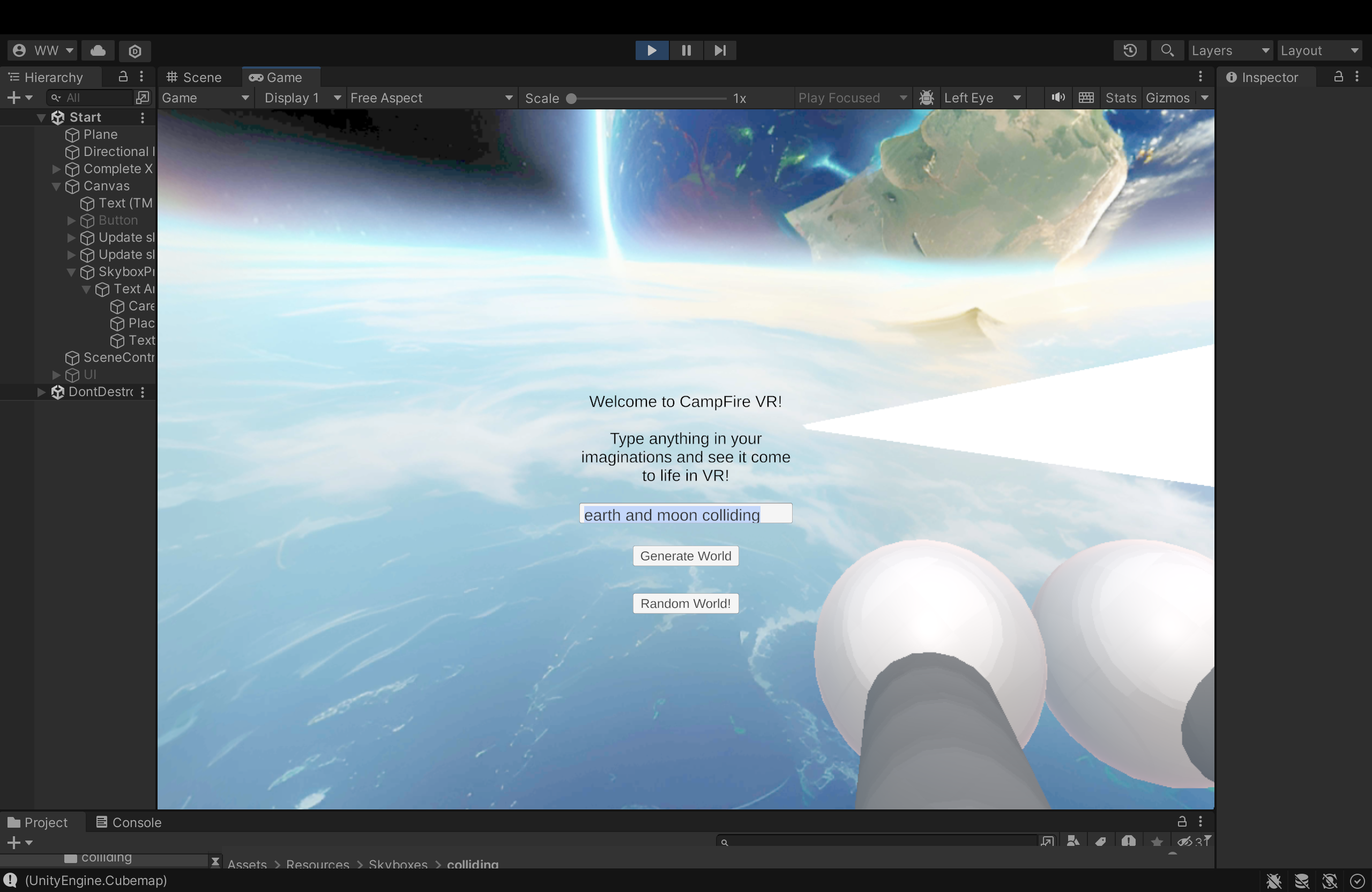This screenshot has height=892, width=1372.
Task: Open the Layers dropdown
Action: coord(1230,51)
